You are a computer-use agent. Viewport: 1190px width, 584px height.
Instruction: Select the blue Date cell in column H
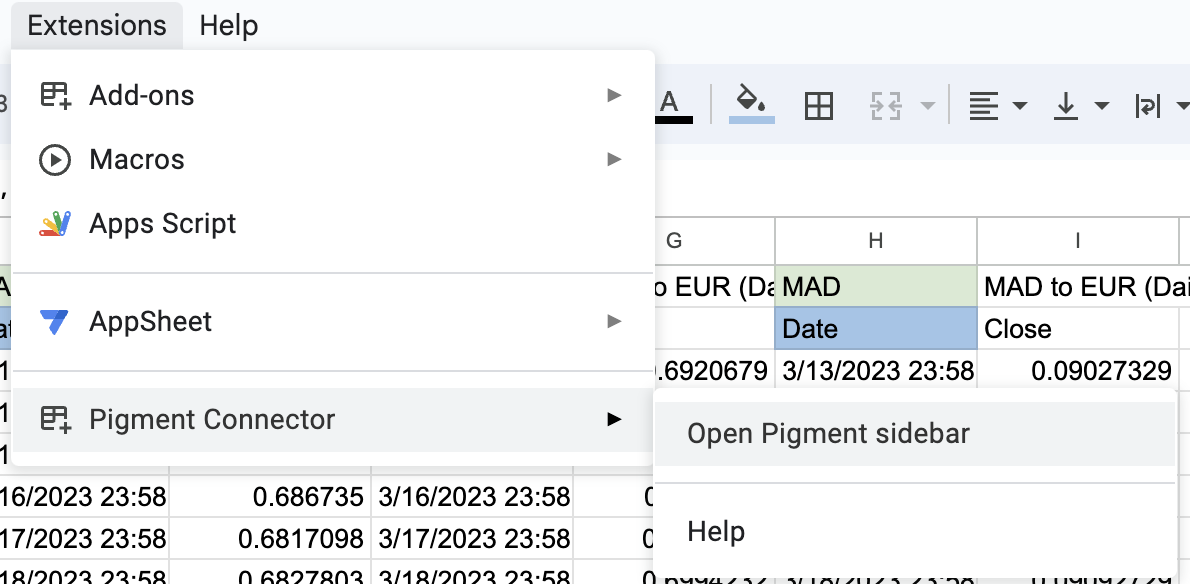click(x=876, y=328)
